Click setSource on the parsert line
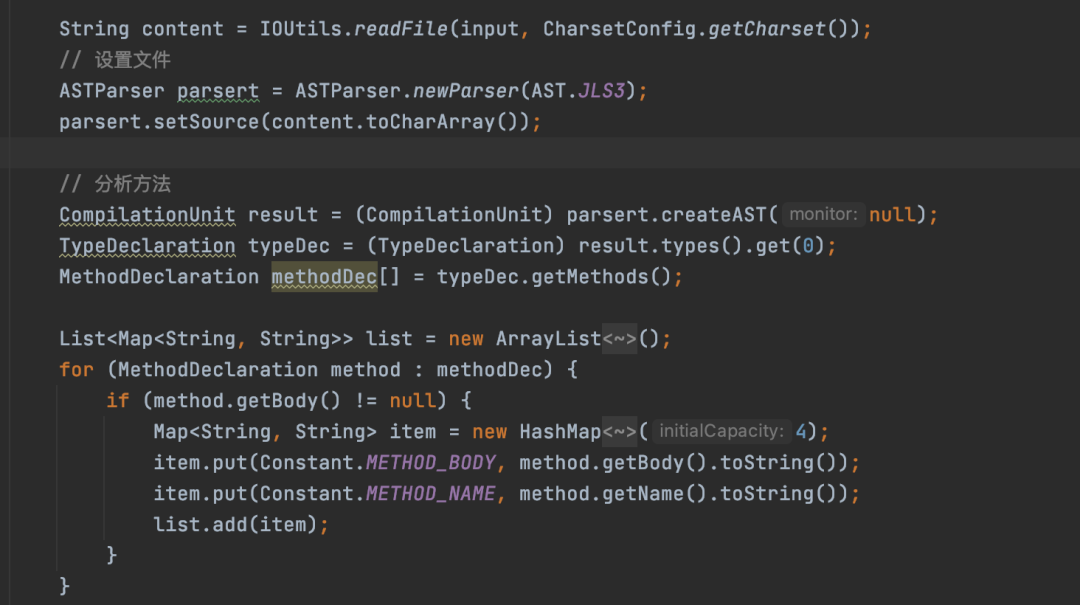The image size is (1080, 605). click(x=206, y=122)
